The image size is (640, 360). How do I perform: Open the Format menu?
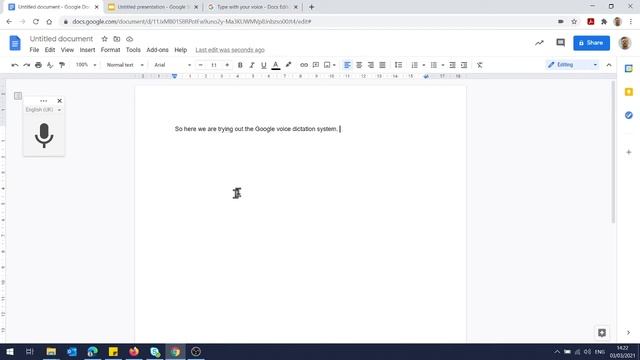click(111, 50)
